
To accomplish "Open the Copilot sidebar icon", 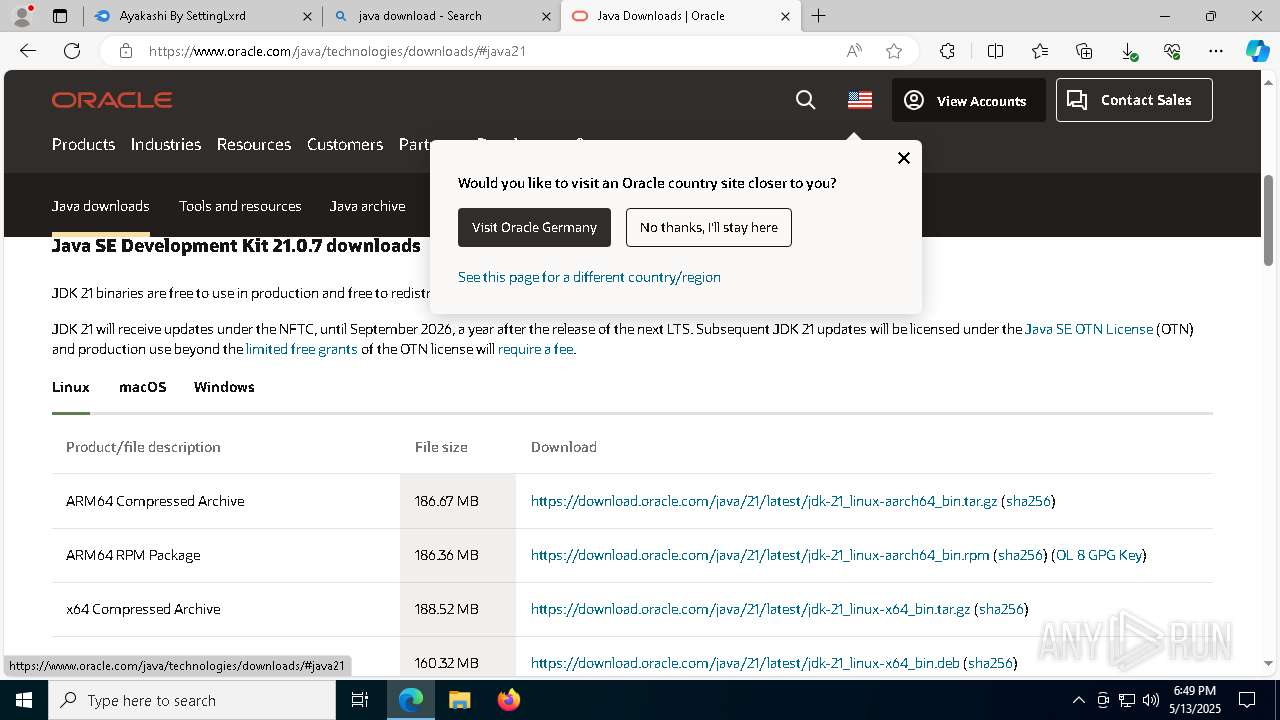I will pyautogui.click(x=1258, y=51).
